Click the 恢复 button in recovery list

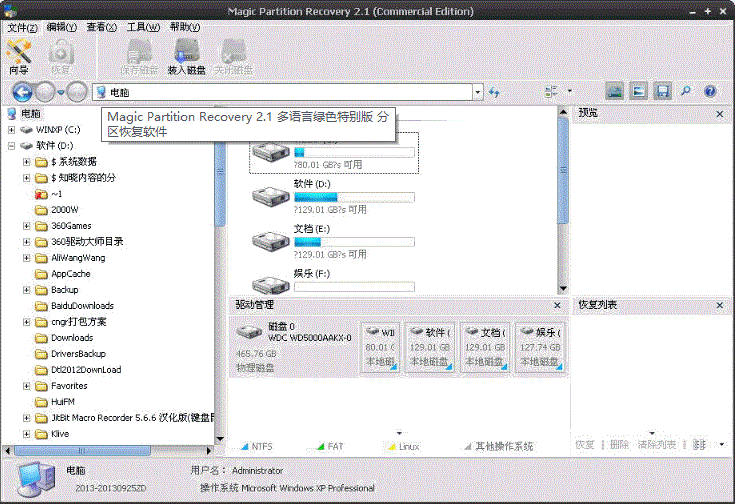585,444
